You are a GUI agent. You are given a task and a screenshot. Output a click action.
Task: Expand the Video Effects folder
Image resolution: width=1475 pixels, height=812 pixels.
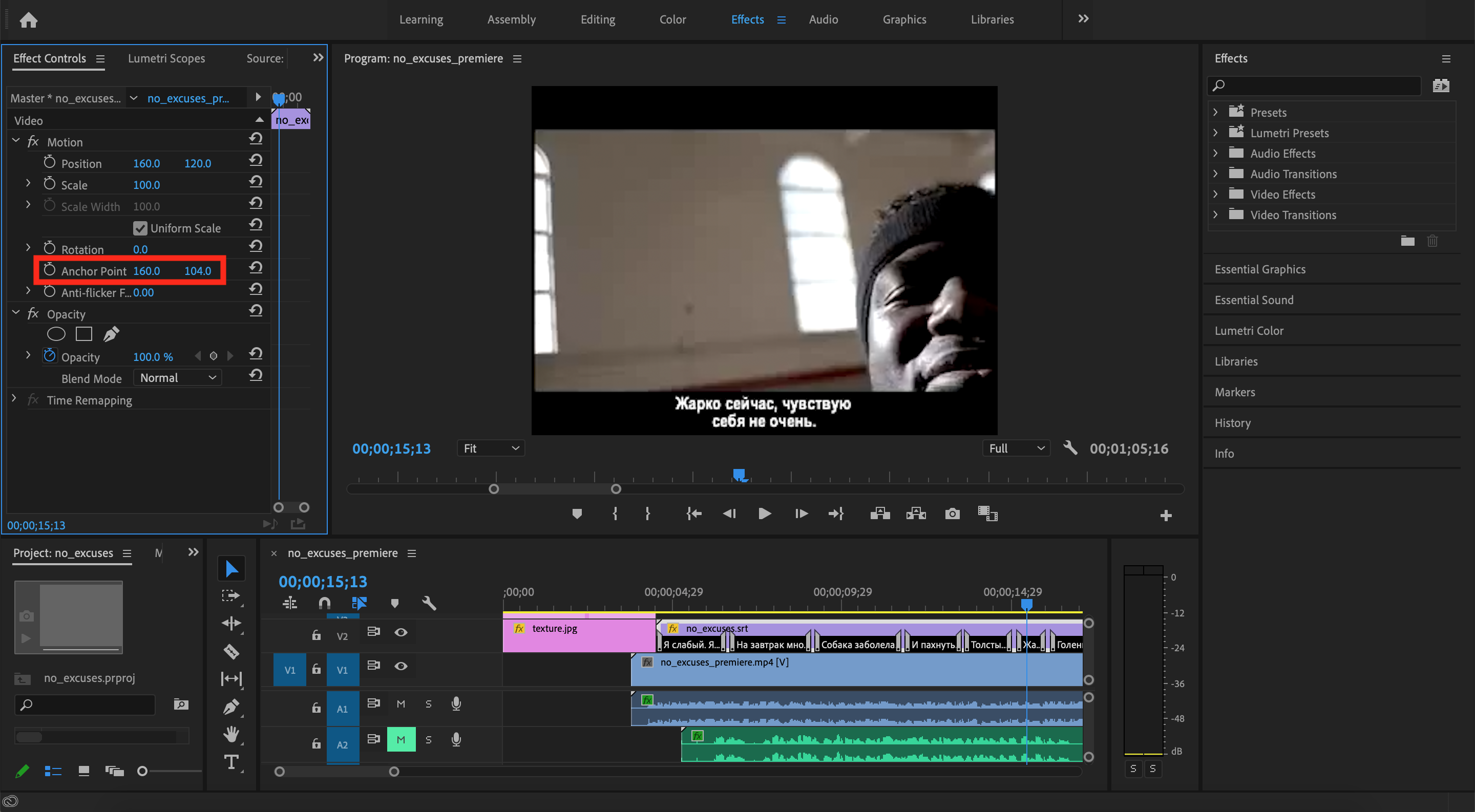pyautogui.click(x=1215, y=194)
